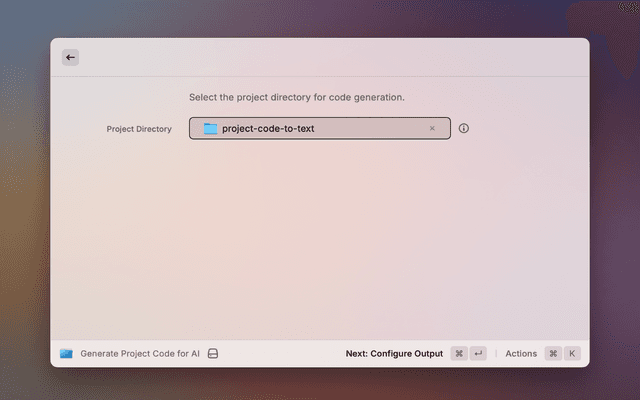Go back using the left arrow button
Image resolution: width=640 pixels, height=400 pixels.
[x=70, y=58]
